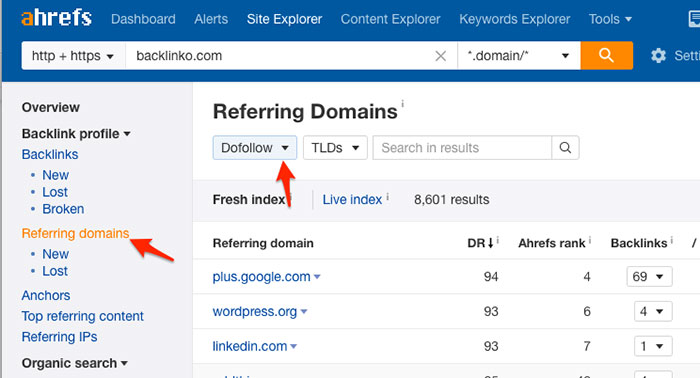This screenshot has width=700, height=378.
Task: Click info icon next to Referring Domains heading
Action: click(402, 104)
